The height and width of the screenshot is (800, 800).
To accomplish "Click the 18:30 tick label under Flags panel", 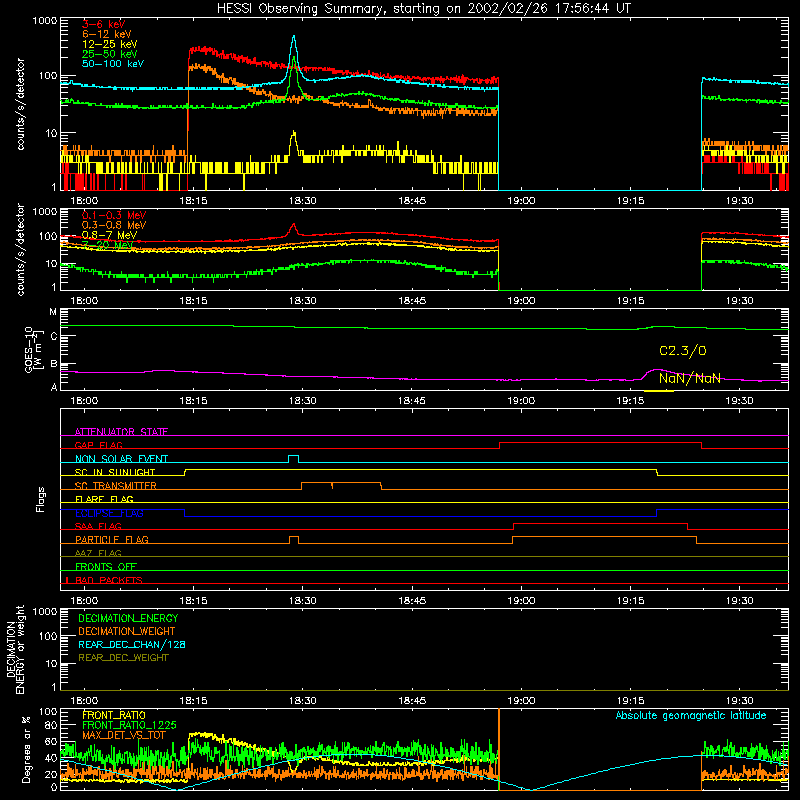I will pyautogui.click(x=303, y=601).
